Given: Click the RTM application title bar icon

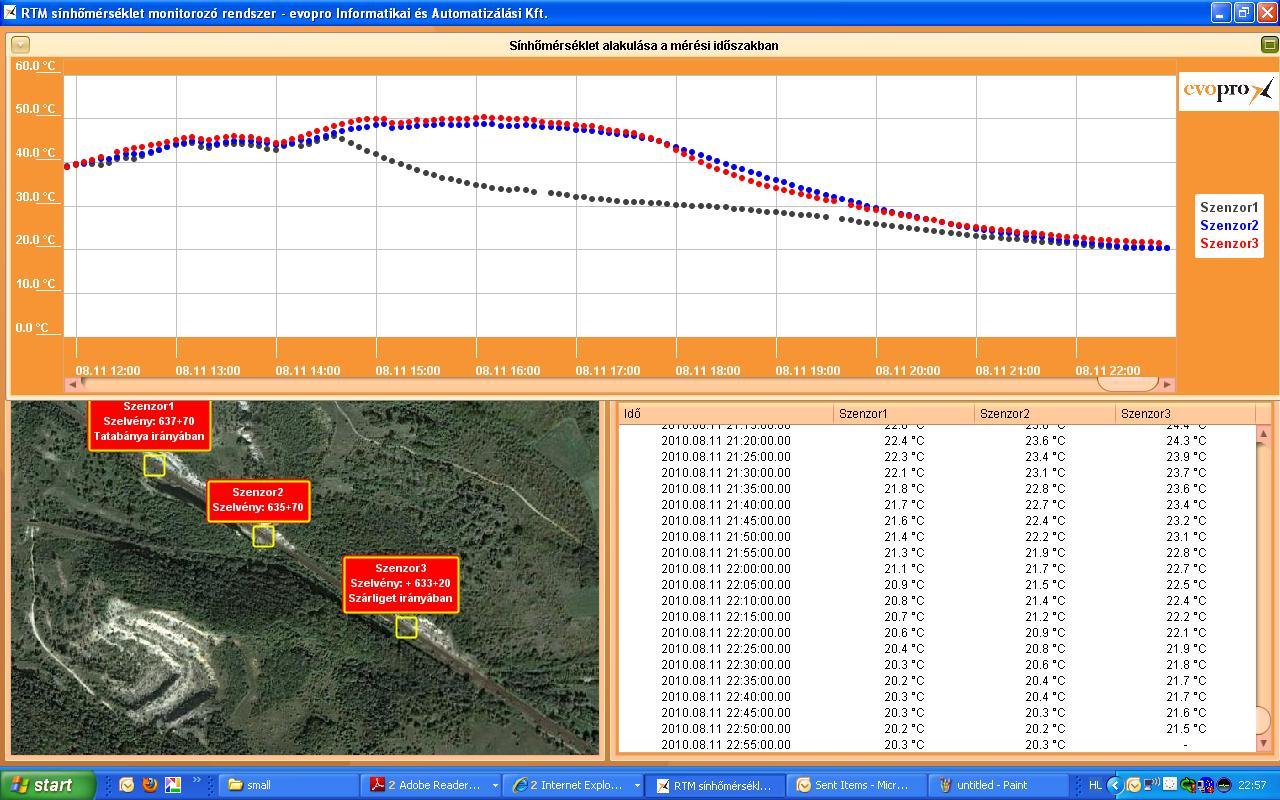Looking at the screenshot, I should [10, 13].
